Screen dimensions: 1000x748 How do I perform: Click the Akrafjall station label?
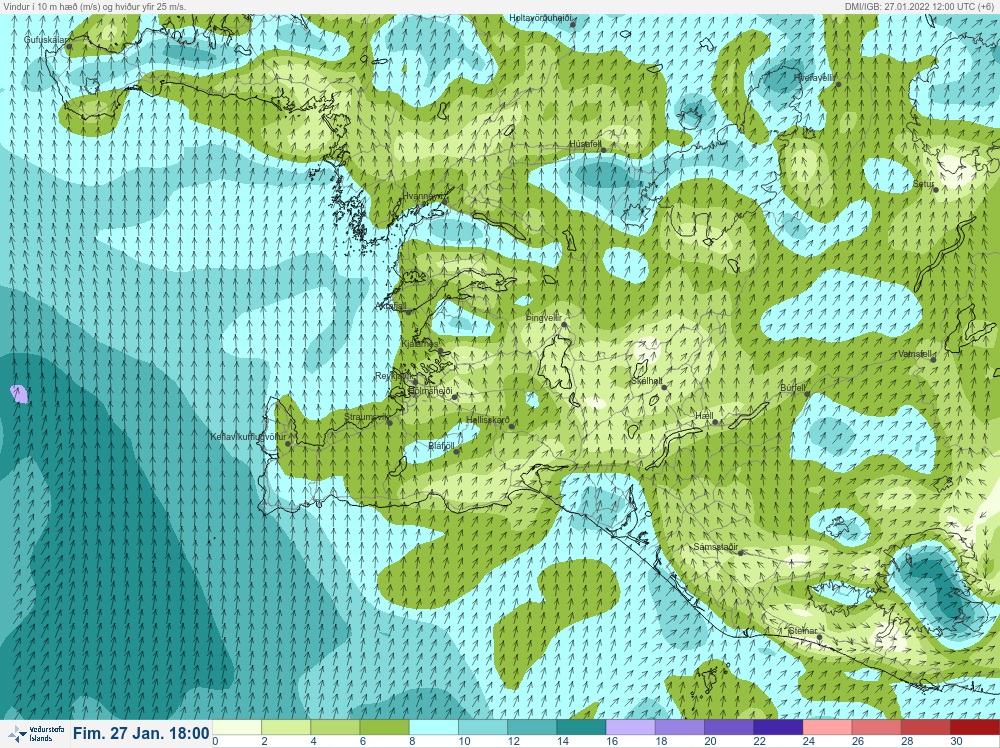[x=392, y=307]
